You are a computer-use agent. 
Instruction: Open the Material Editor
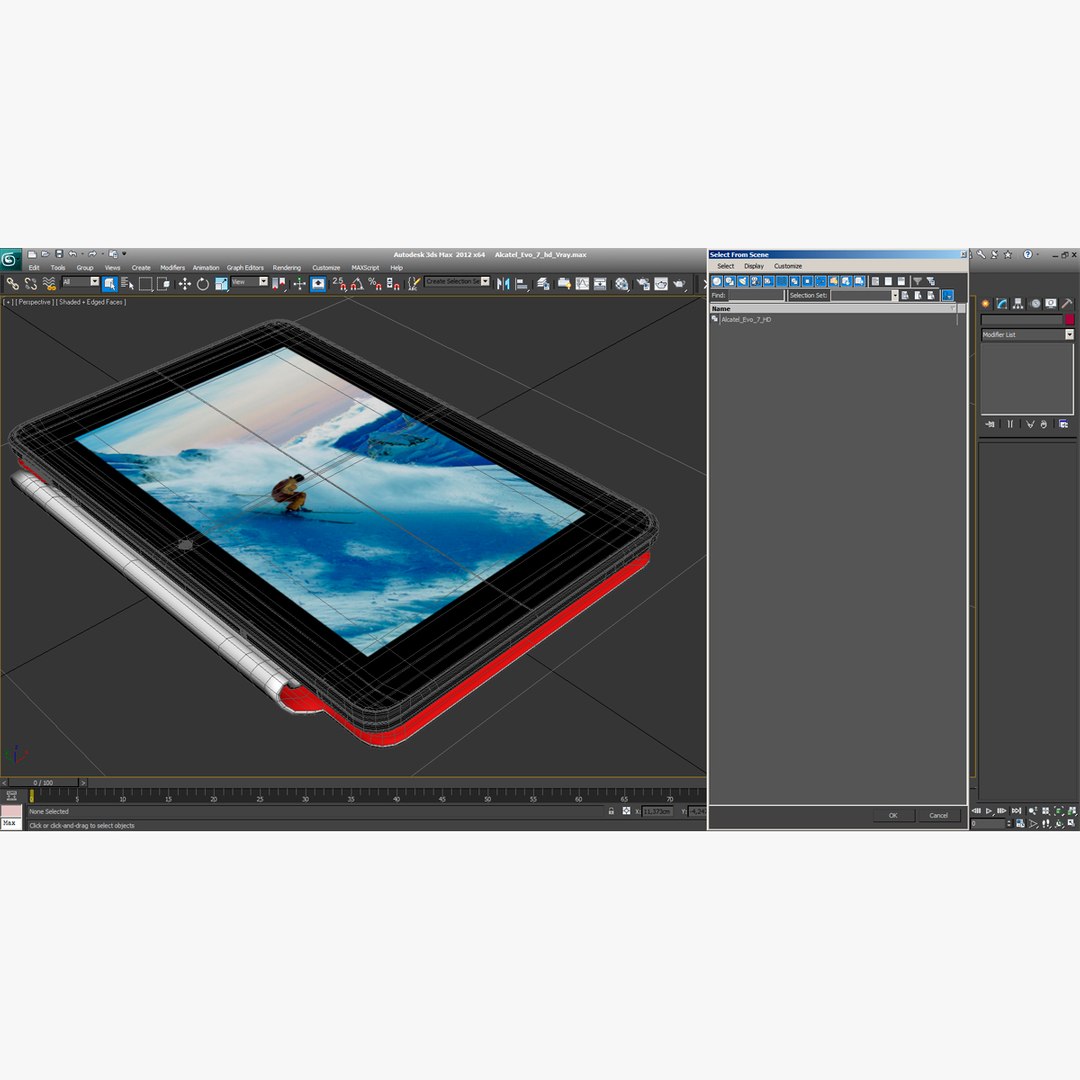click(622, 283)
